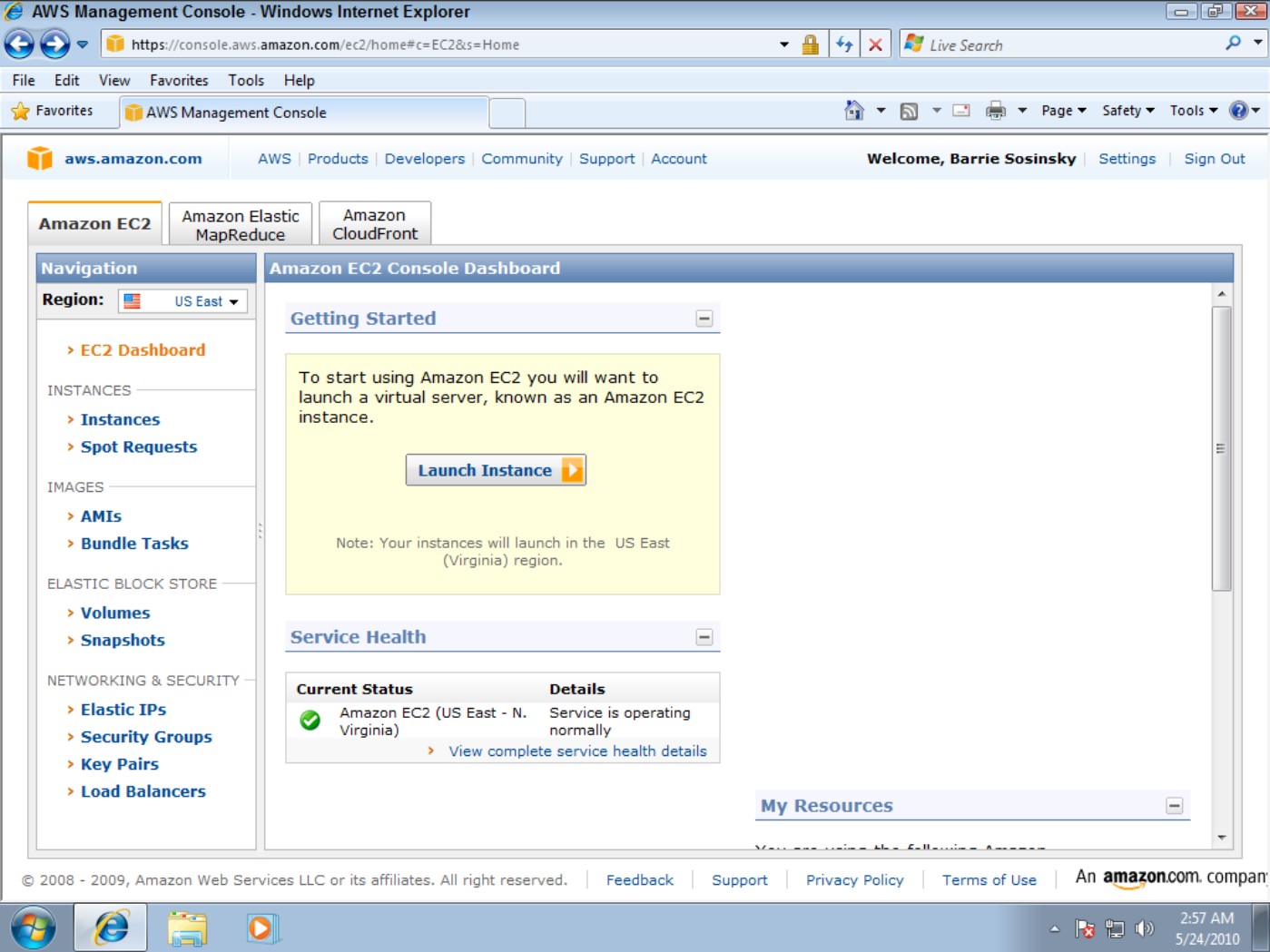Viewport: 1270px width, 952px height.
Task: Switch to the Amazon EC2 tab
Action: point(95,223)
